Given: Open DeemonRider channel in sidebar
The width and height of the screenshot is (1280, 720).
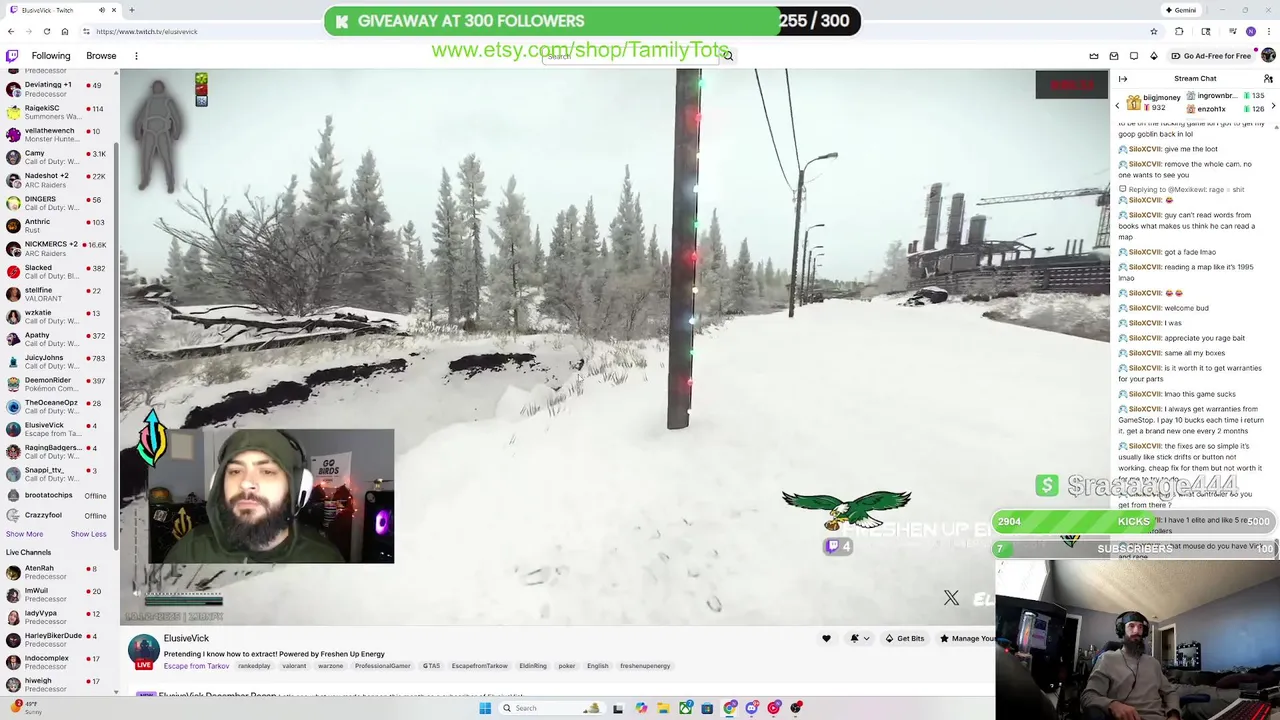Looking at the screenshot, I should point(57,384).
